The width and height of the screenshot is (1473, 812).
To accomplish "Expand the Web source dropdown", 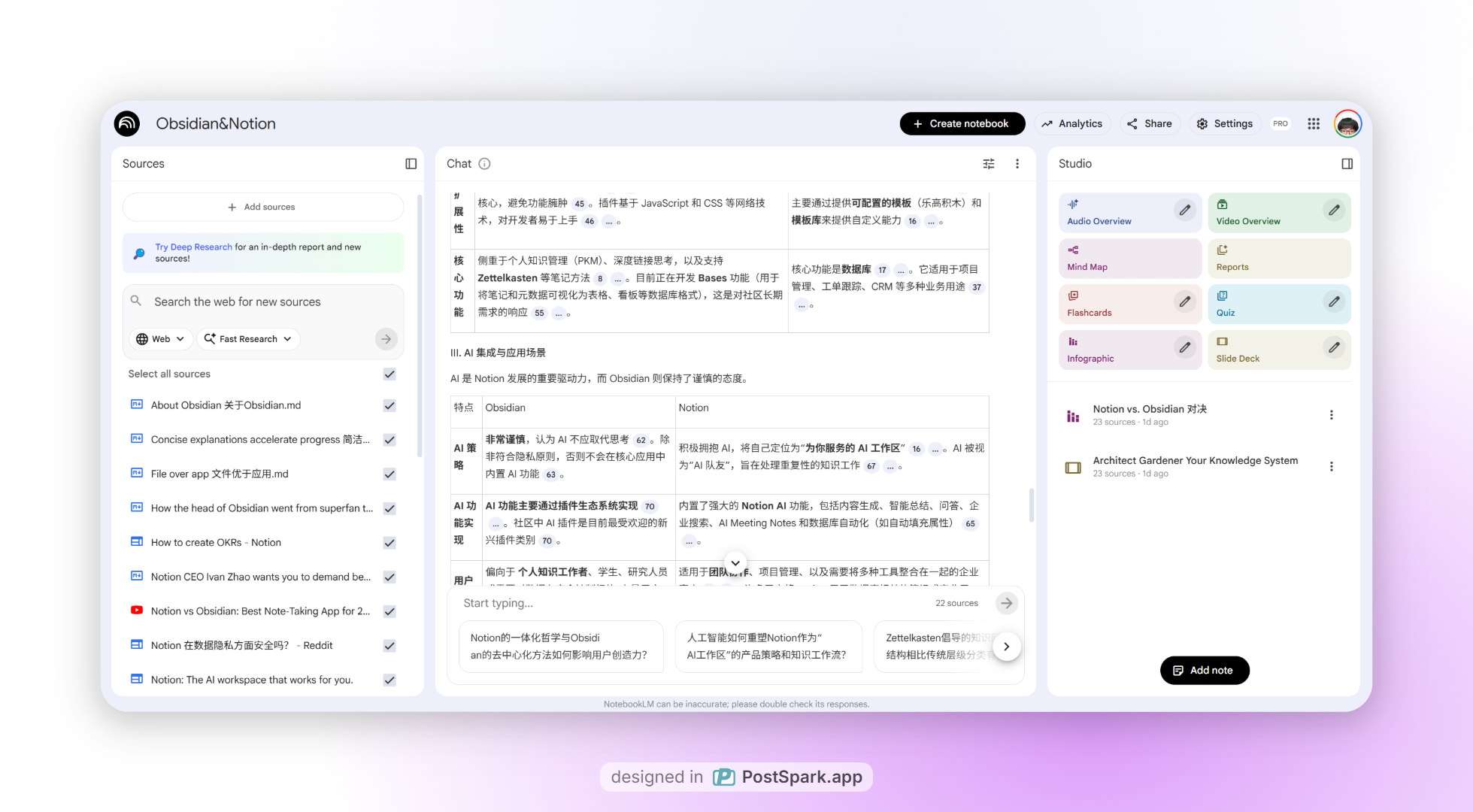I will tap(160, 339).
